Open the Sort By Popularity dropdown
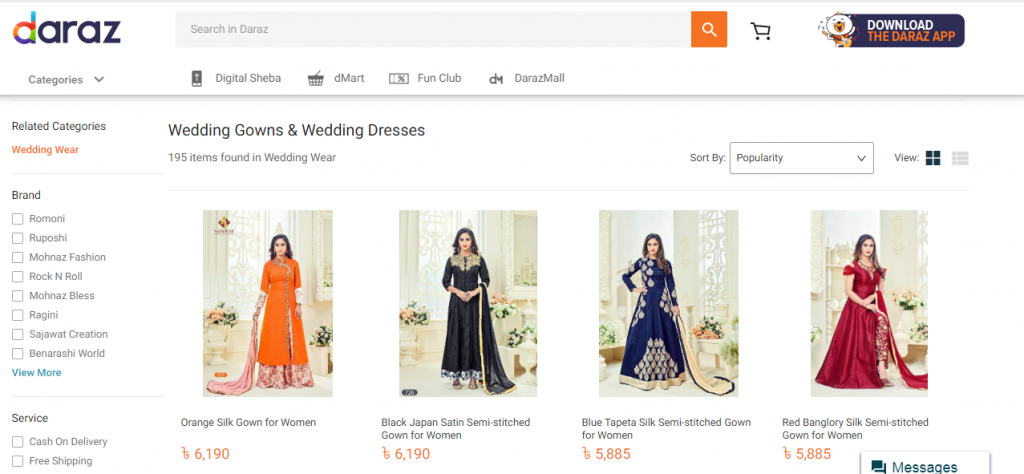This screenshot has height=474, width=1024. click(x=801, y=158)
